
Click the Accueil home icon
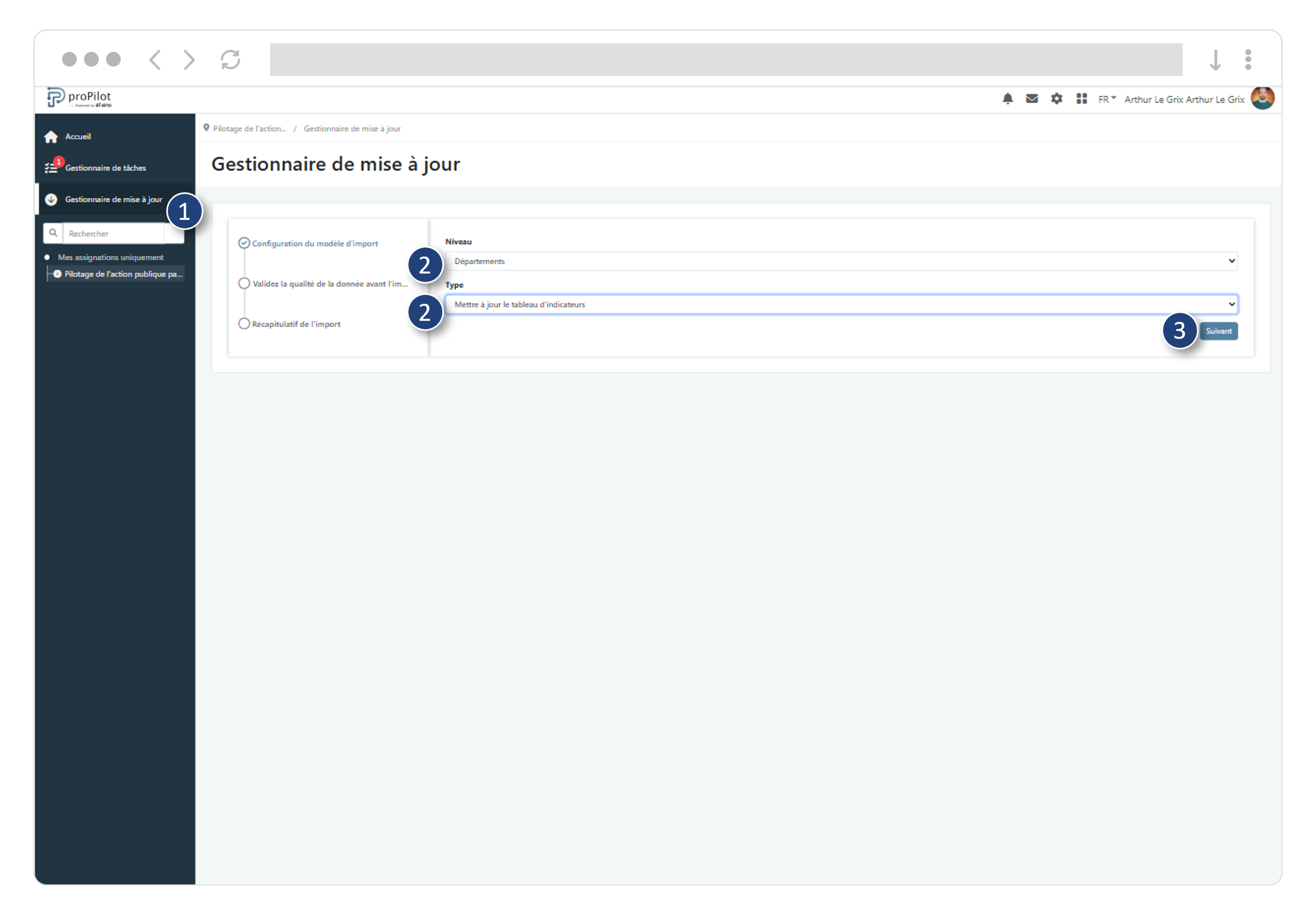point(51,137)
